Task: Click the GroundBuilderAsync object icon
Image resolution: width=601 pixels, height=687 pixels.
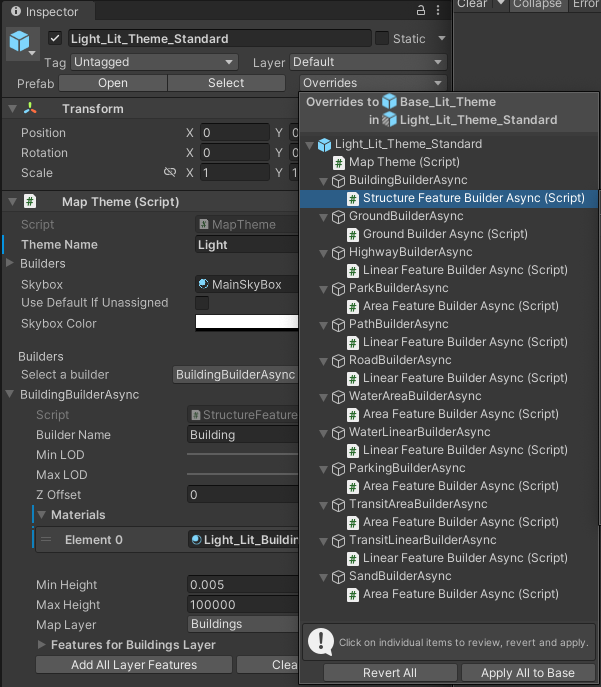Action: click(338, 216)
